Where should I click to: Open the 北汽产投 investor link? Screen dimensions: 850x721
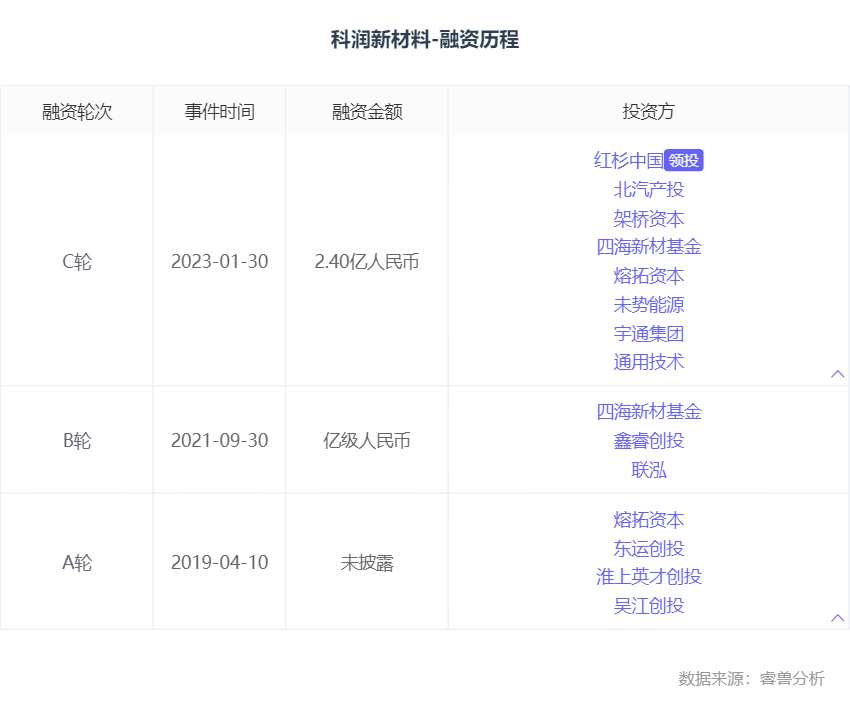(x=649, y=190)
